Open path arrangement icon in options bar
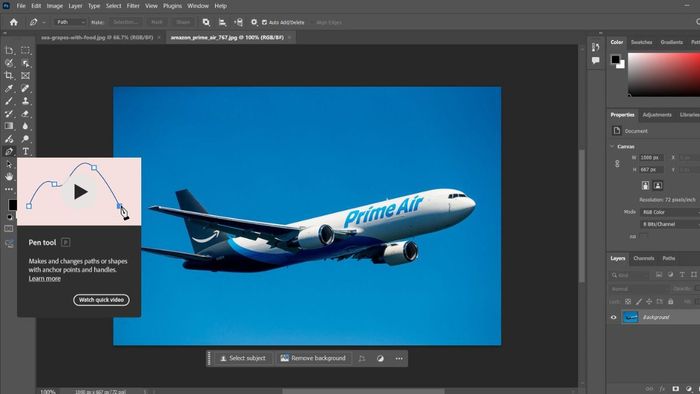This screenshot has height=394, width=700. pyautogui.click(x=238, y=22)
